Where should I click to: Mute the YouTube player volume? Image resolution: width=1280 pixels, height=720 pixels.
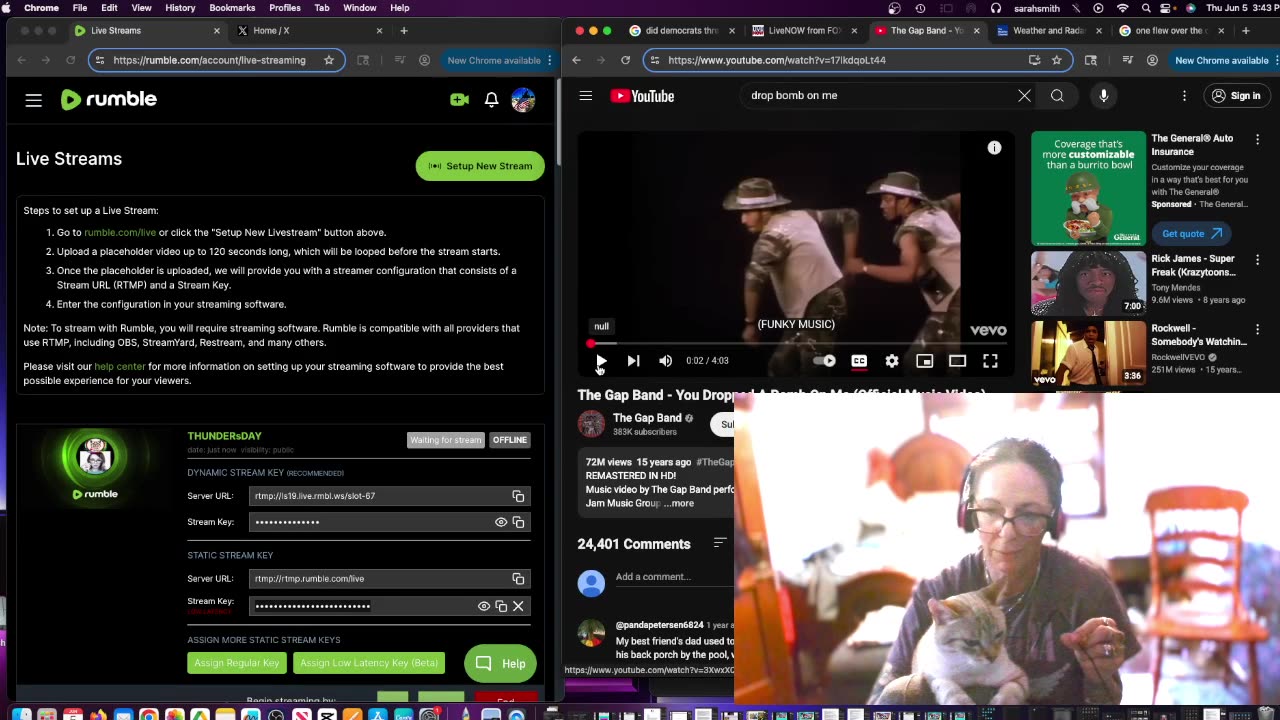click(x=666, y=361)
